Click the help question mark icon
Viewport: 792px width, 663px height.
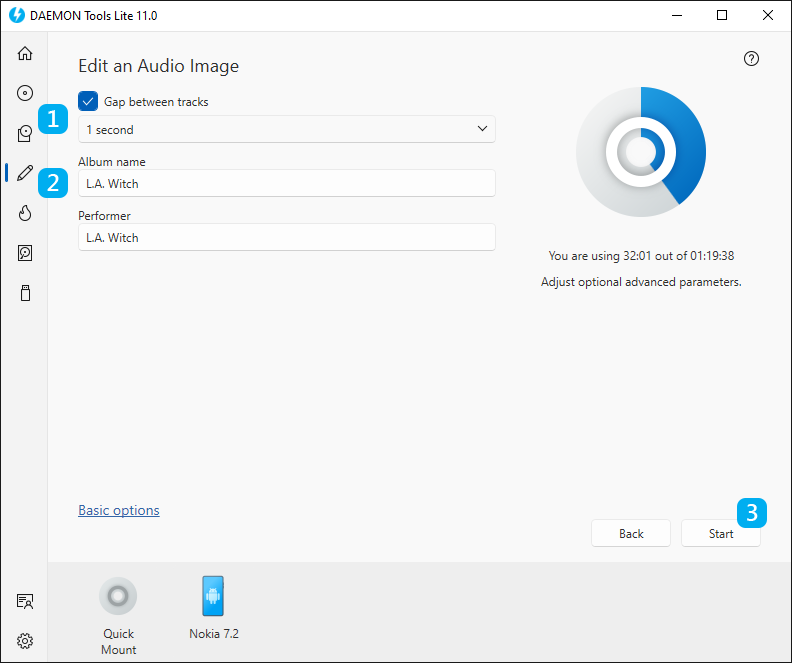[x=751, y=59]
